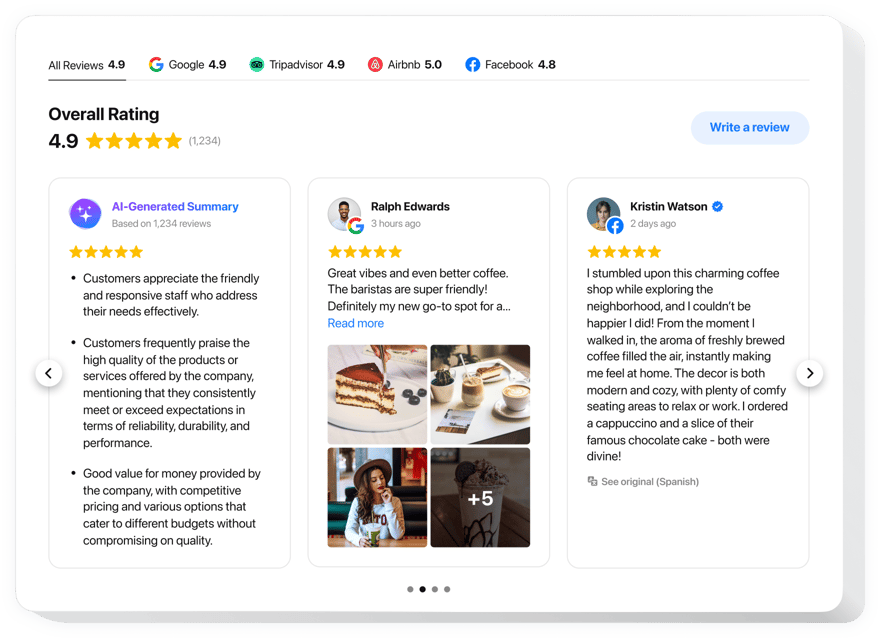Click the translate icon before See original
Image resolution: width=880 pixels, height=640 pixels.
[591, 482]
